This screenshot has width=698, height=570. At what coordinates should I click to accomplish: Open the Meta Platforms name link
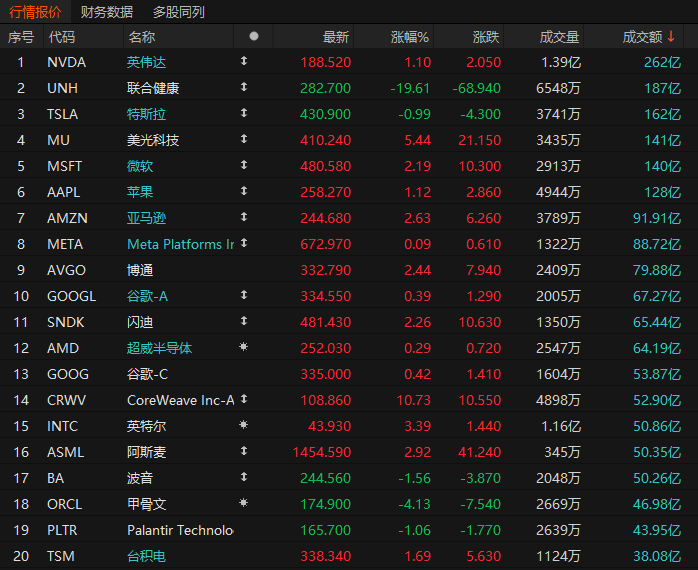point(181,244)
